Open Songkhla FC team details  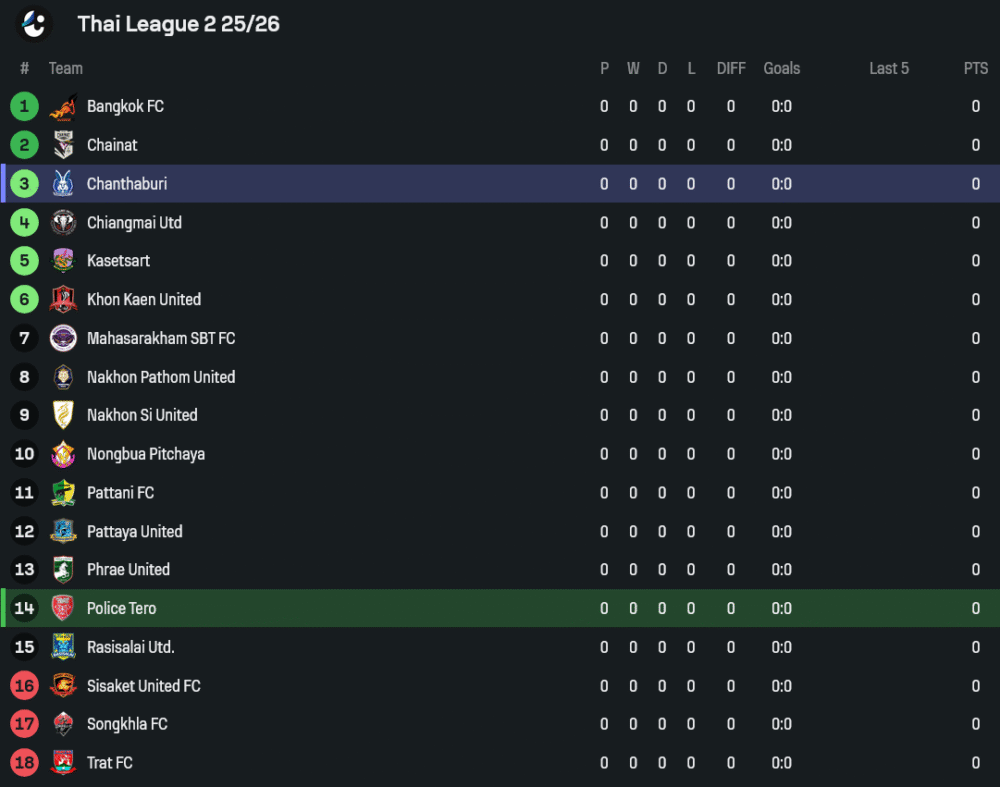tap(127, 724)
